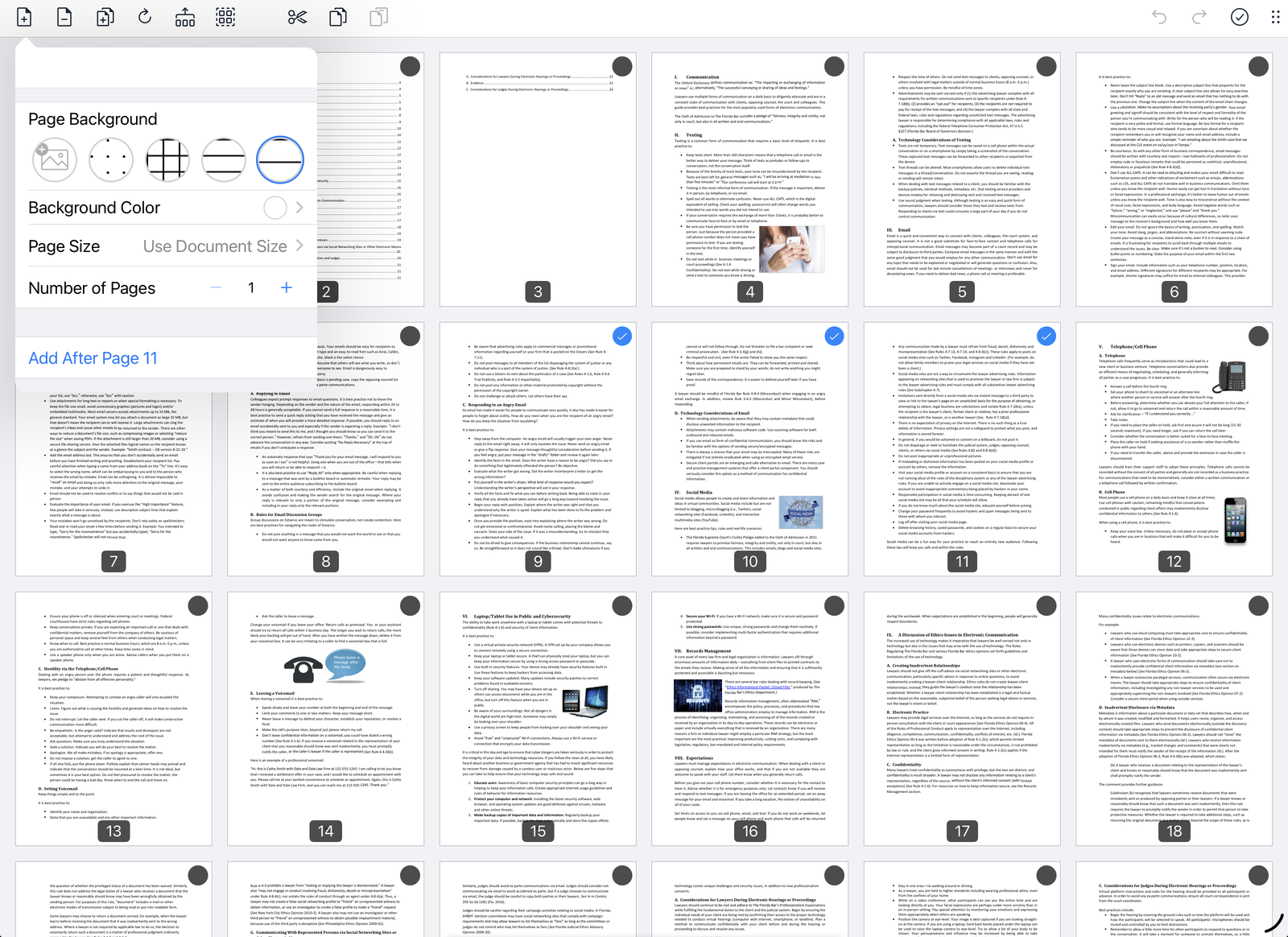This screenshot has width=1288, height=937.
Task: Select page 13 using its circle
Action: (198, 605)
